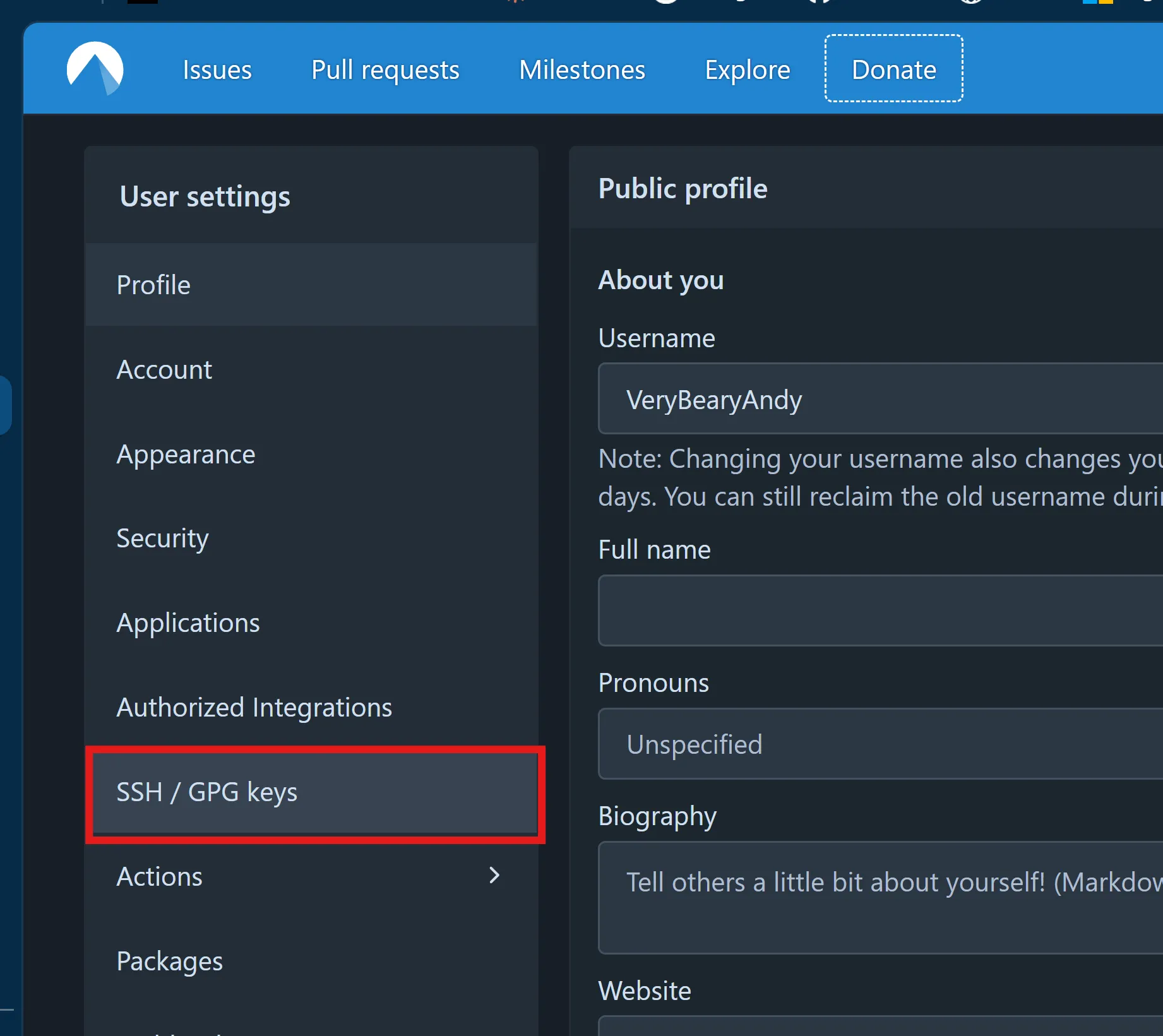
Task: Click the Full name input field
Action: click(880, 610)
